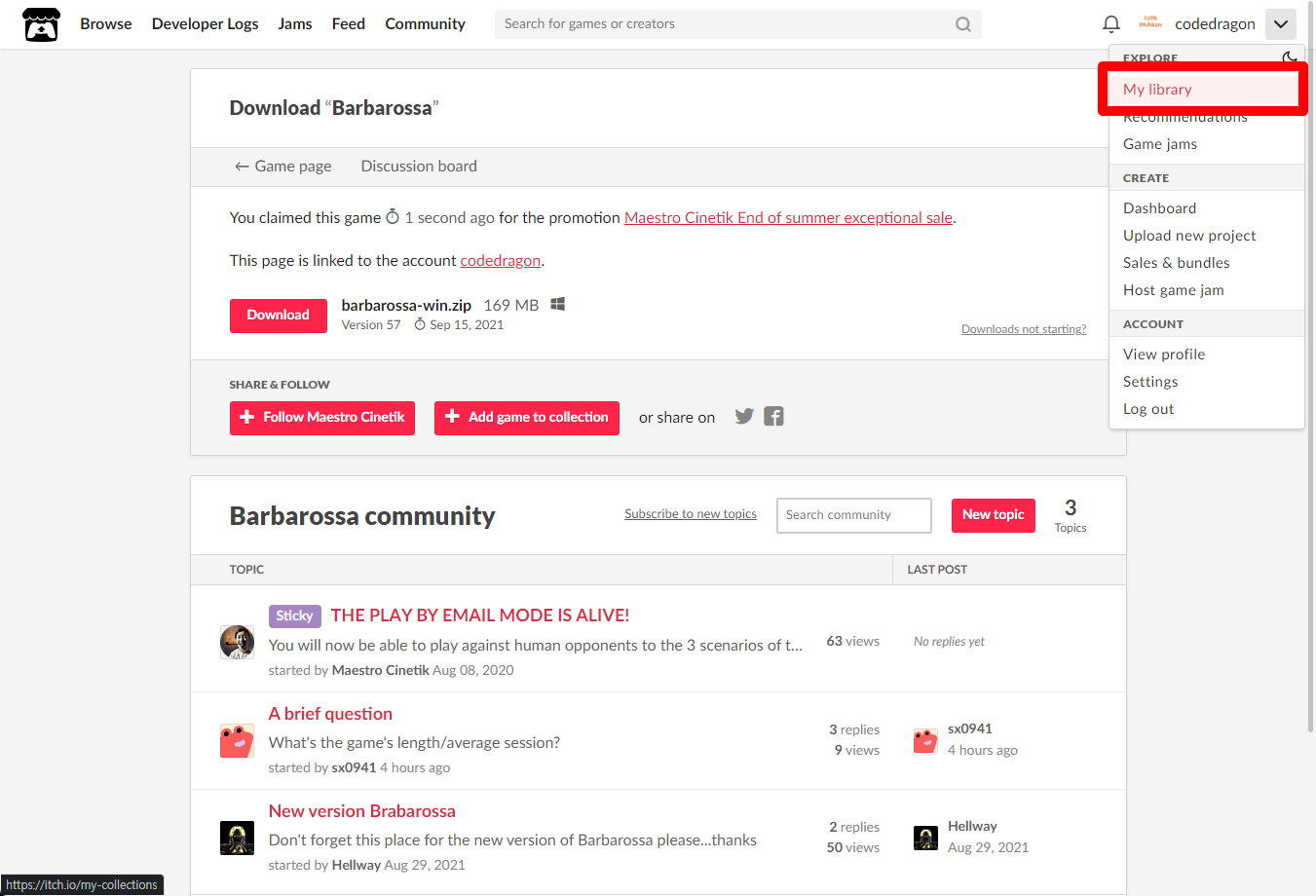The height and width of the screenshot is (896, 1316).
Task: Share on Twitter icon
Action: [x=744, y=417]
